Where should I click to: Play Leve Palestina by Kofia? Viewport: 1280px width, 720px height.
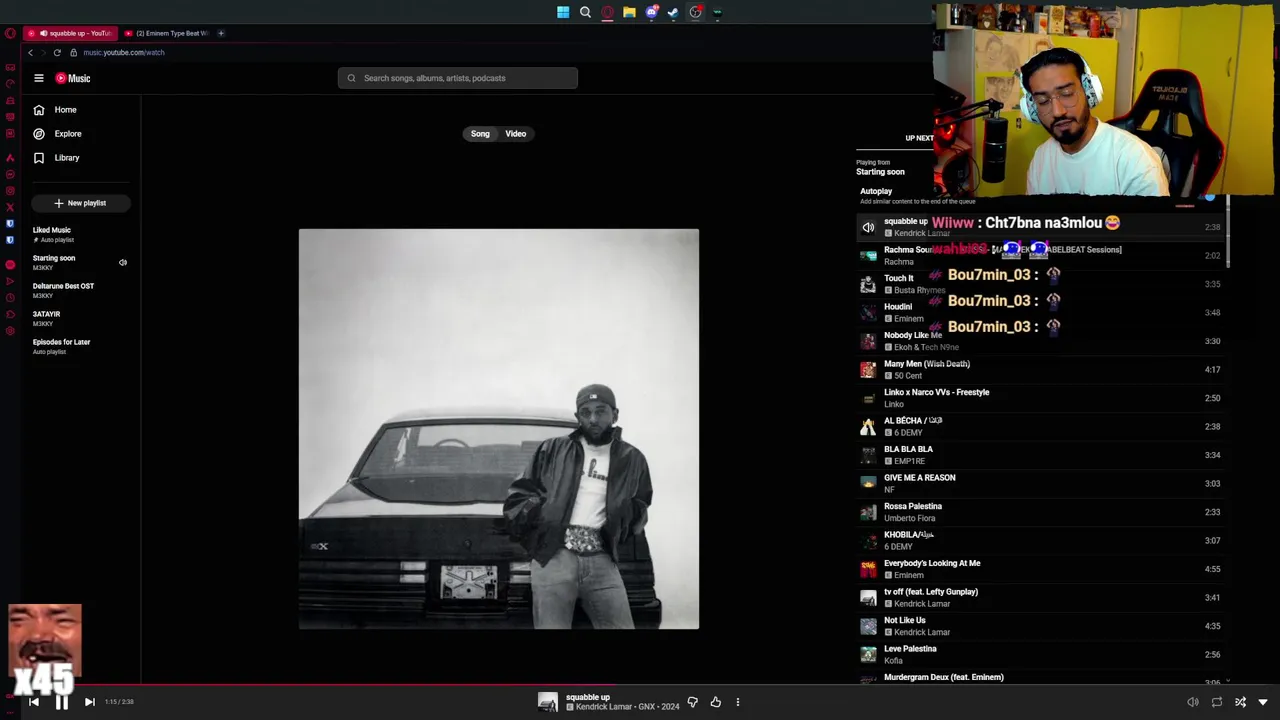coord(1042,655)
